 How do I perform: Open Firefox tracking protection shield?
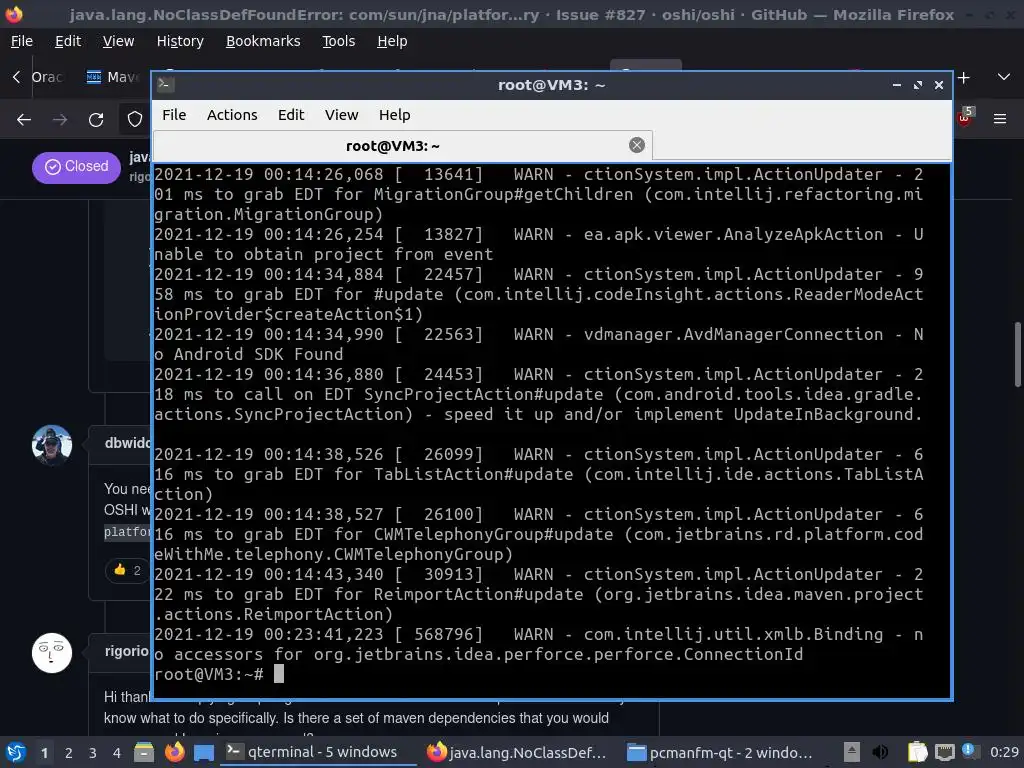click(x=135, y=120)
